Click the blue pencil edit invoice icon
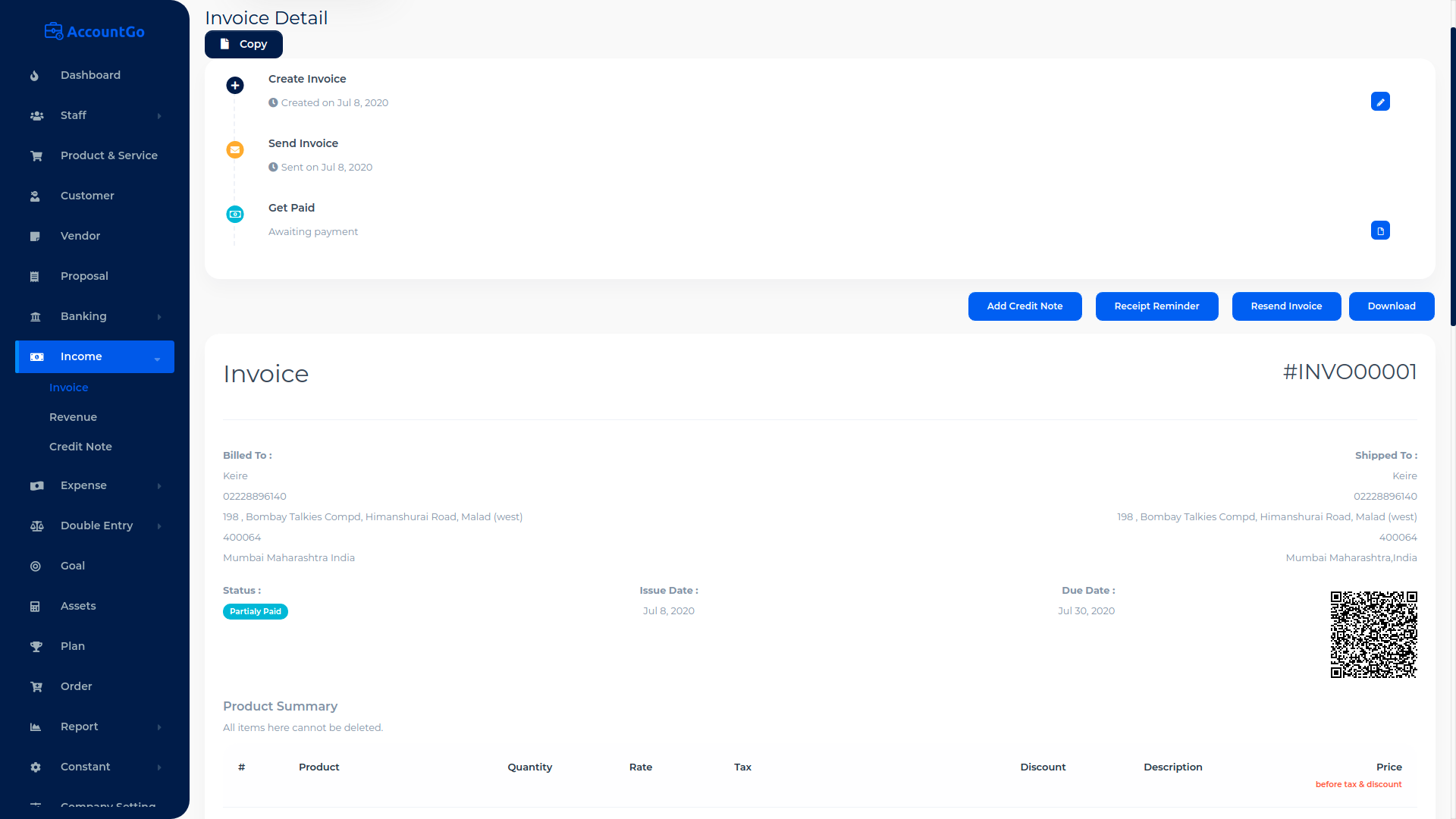Image resolution: width=1456 pixels, height=819 pixels. click(1380, 102)
